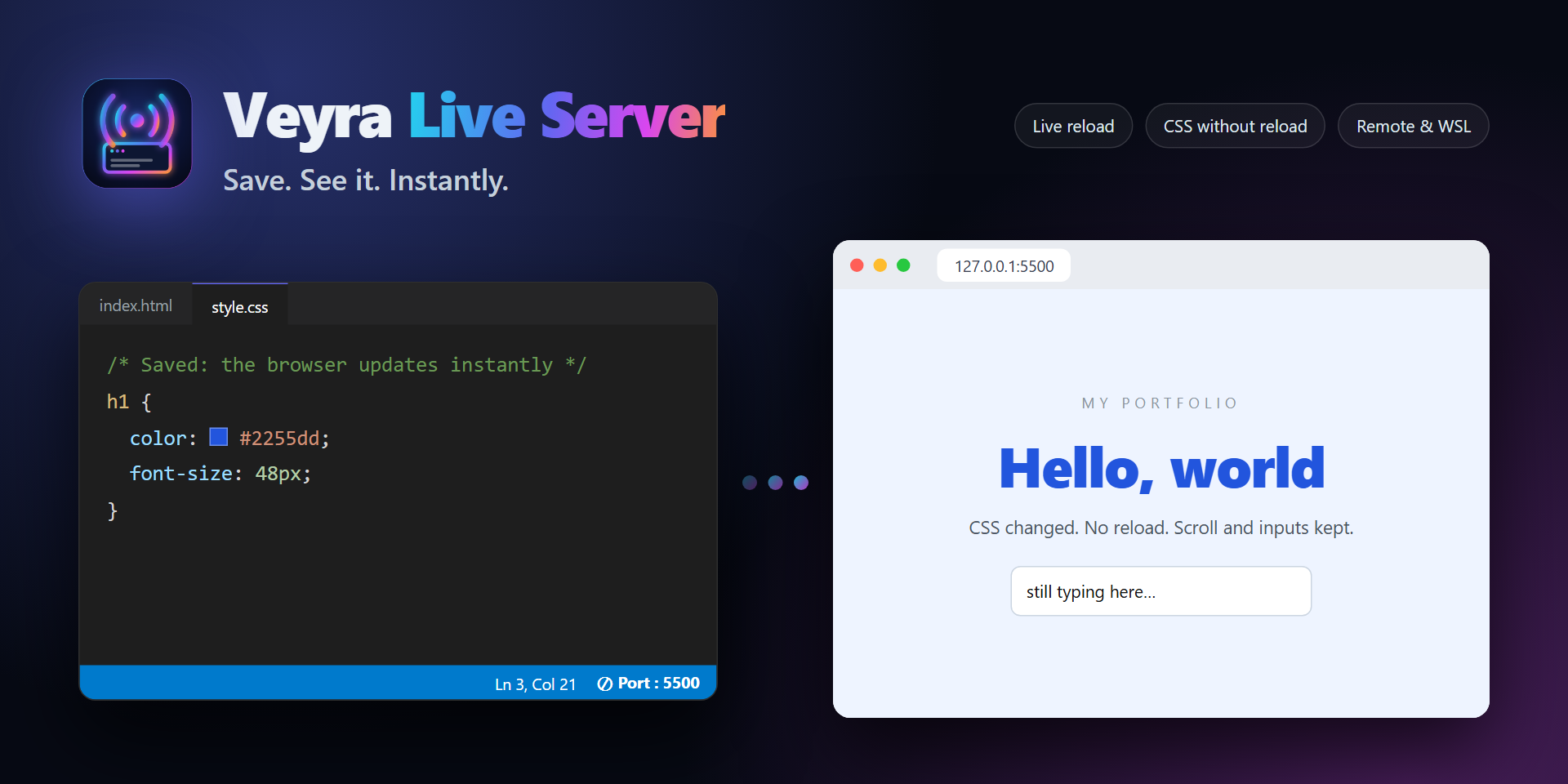This screenshot has width=1568, height=784.
Task: Click the red close dot in the browser window
Action: point(857,265)
